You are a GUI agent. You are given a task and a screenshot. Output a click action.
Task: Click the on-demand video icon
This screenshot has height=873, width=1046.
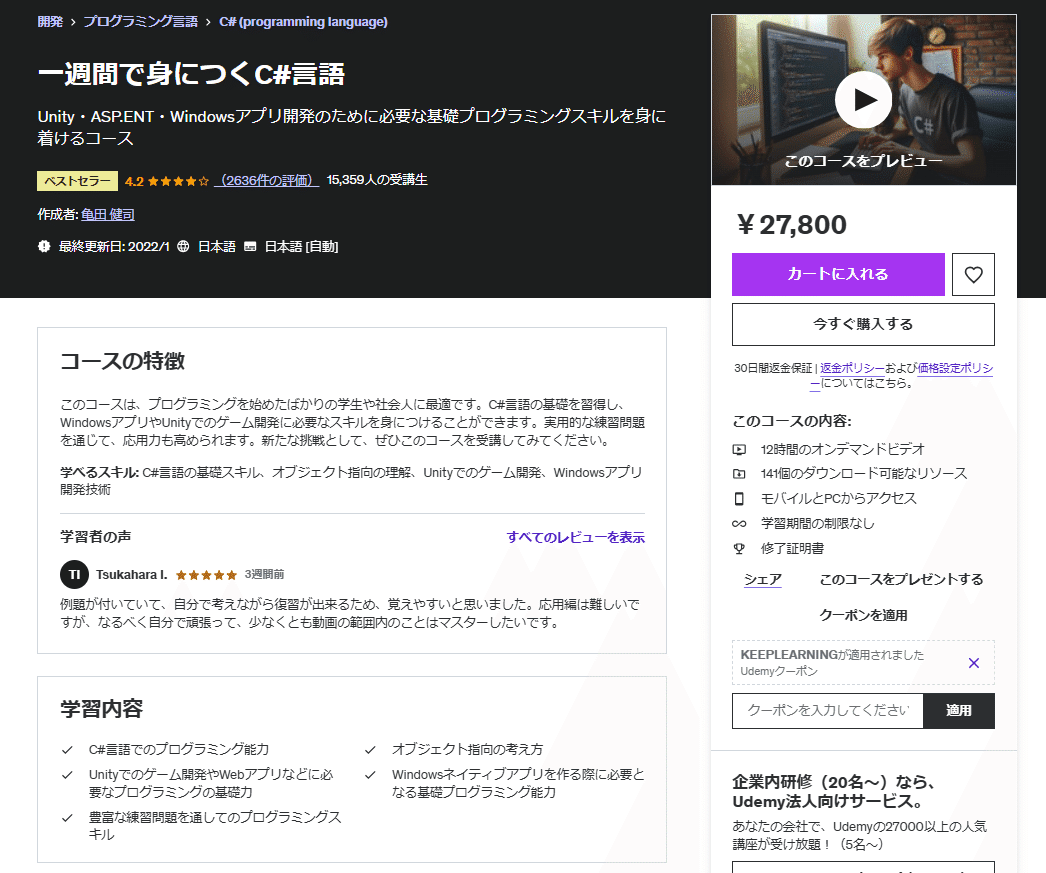(x=740, y=450)
